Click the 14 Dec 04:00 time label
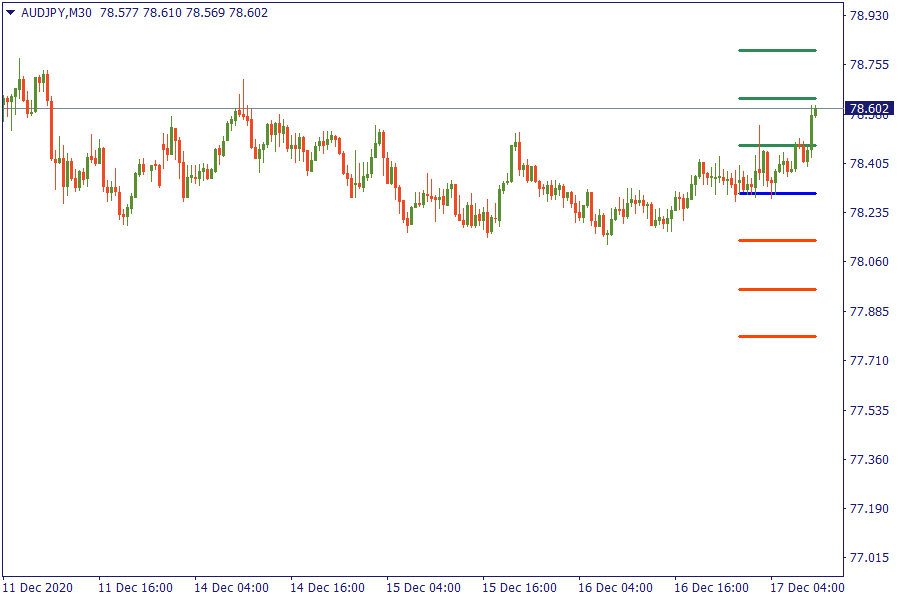 [231, 587]
